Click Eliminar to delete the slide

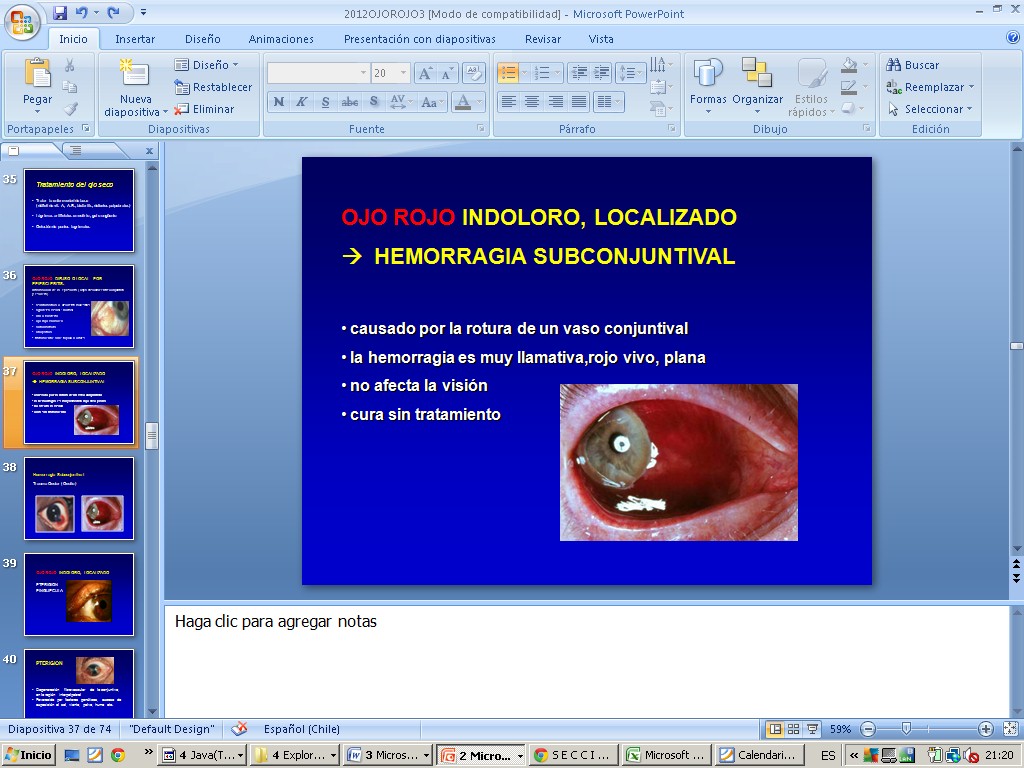[x=205, y=109]
